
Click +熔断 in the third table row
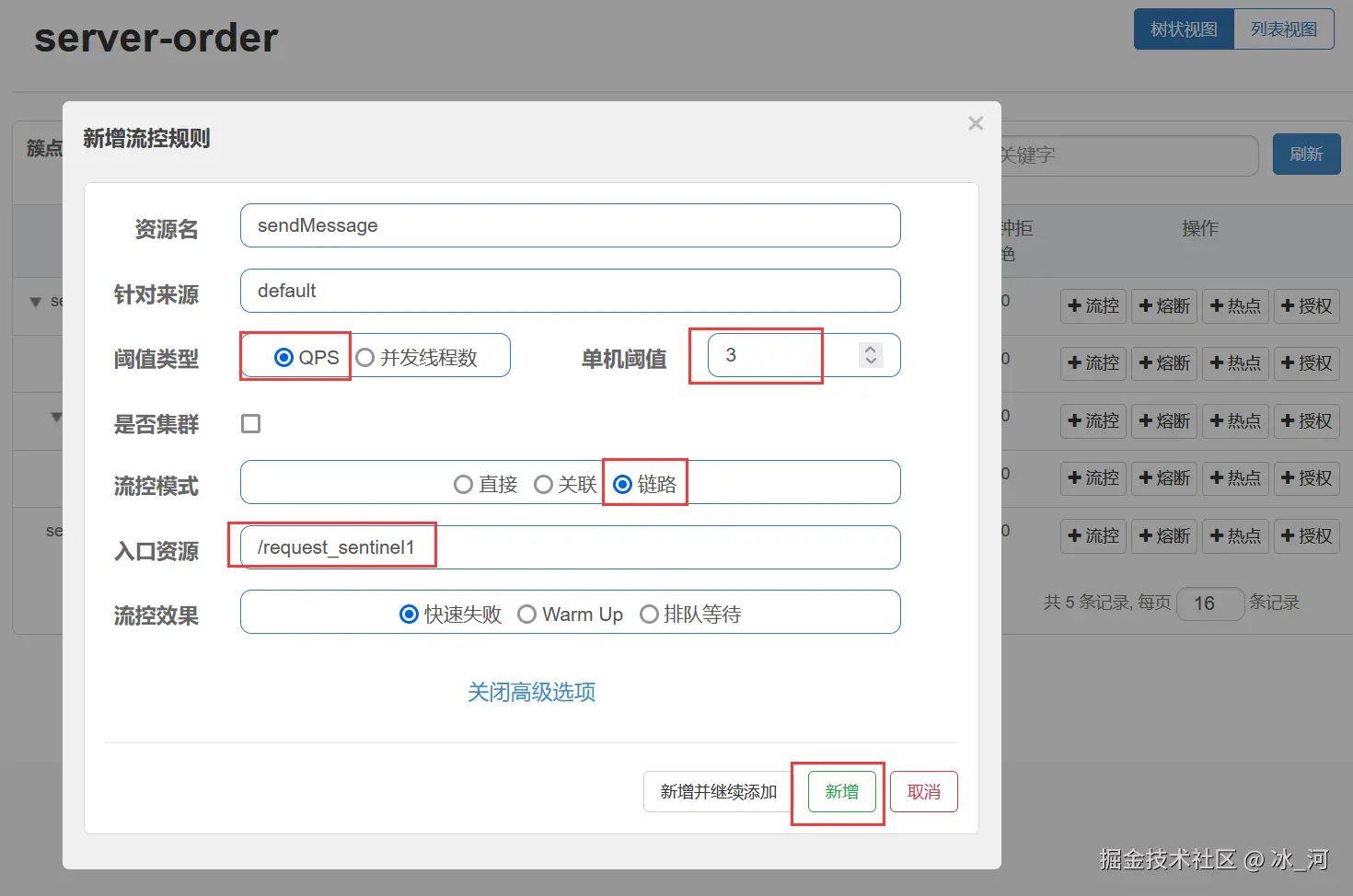tap(1164, 421)
